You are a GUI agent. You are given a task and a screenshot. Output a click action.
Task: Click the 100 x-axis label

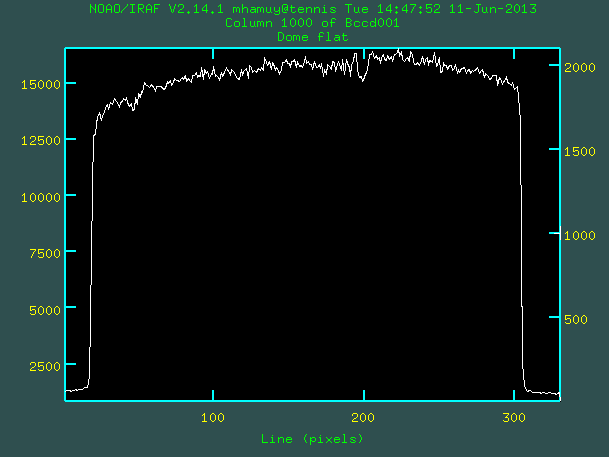212,418
